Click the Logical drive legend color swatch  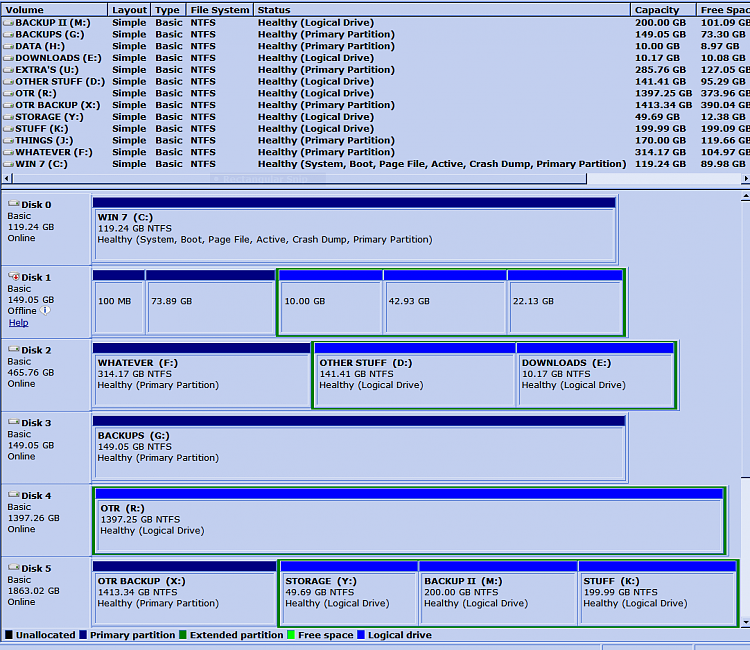point(361,635)
